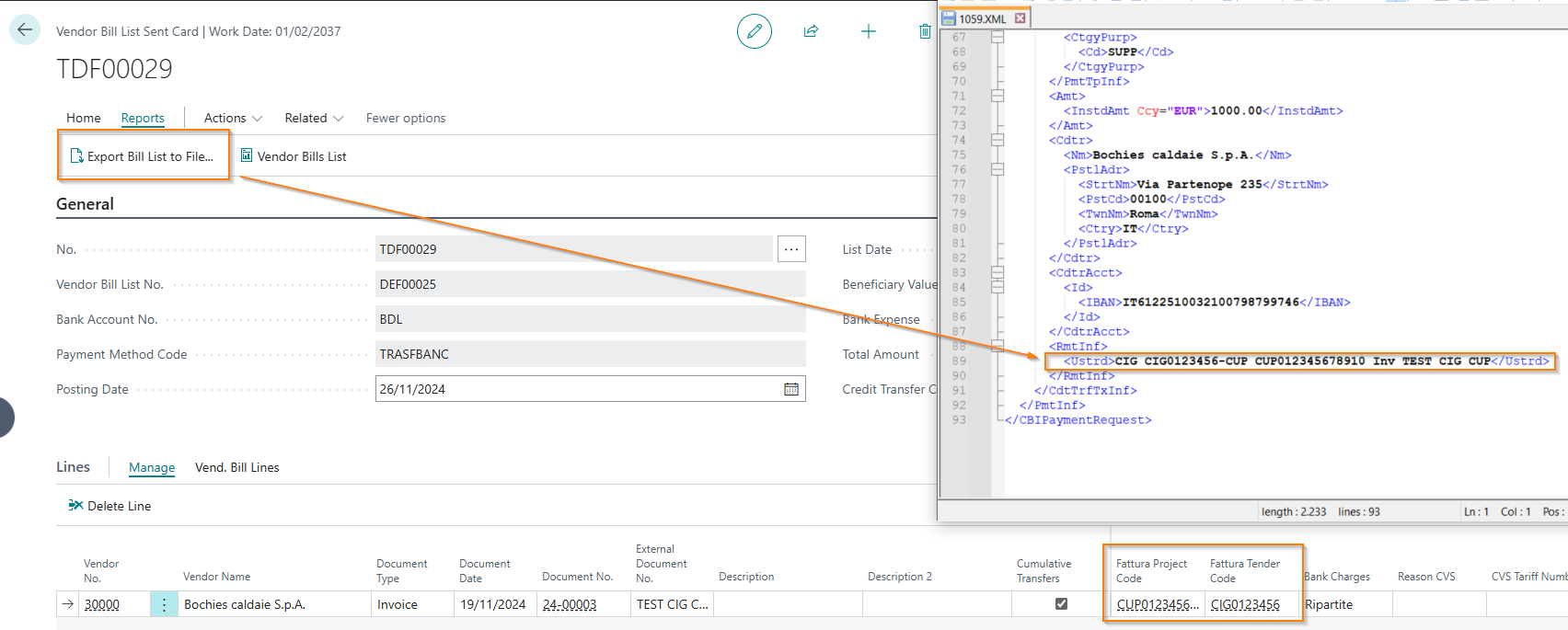Click the Nm Bochies caldaie line in XML
The width and height of the screenshot is (1568, 630).
click(x=1177, y=155)
